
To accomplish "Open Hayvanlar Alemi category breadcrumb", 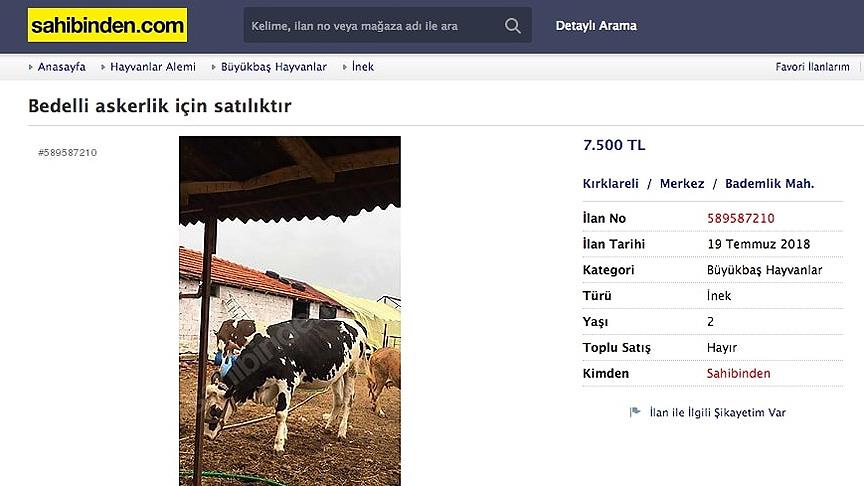I will [x=153, y=67].
